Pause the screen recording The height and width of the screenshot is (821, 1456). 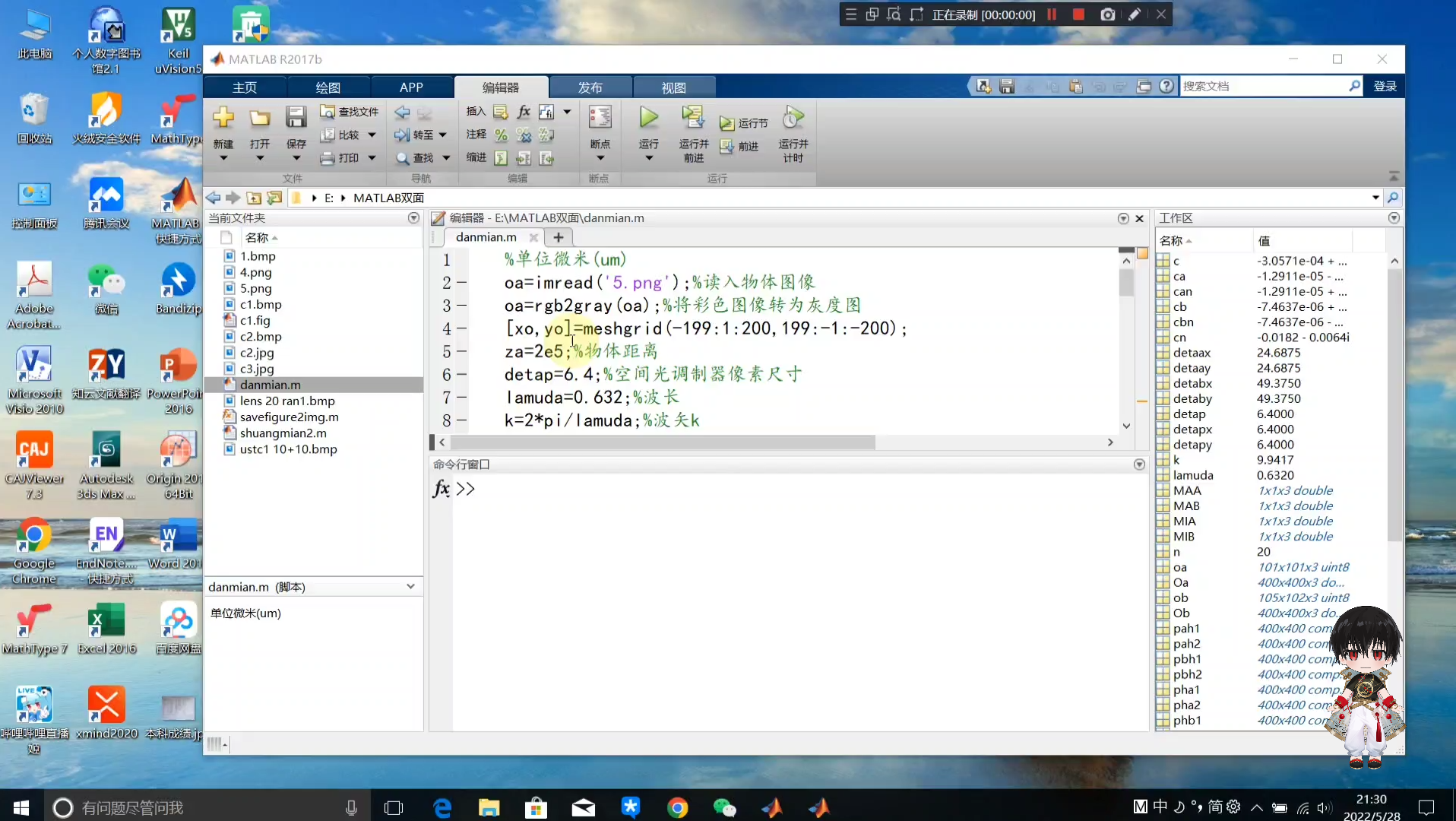1052,14
